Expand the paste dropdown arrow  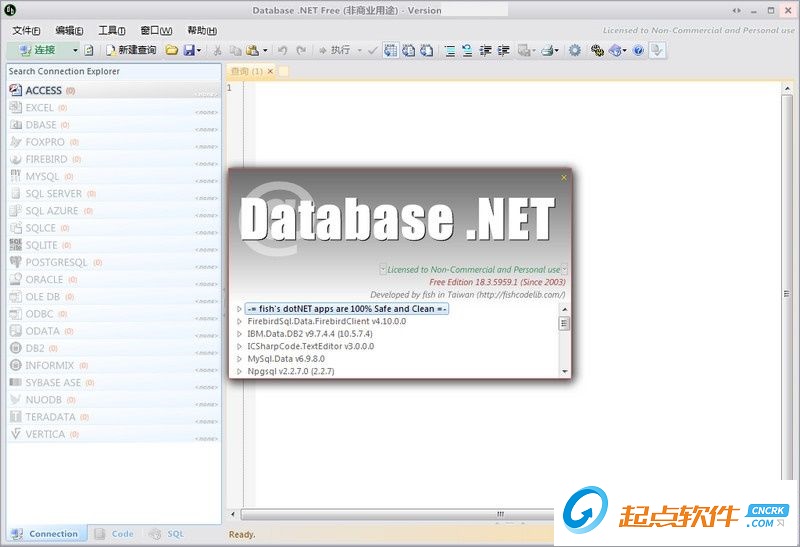(265, 51)
